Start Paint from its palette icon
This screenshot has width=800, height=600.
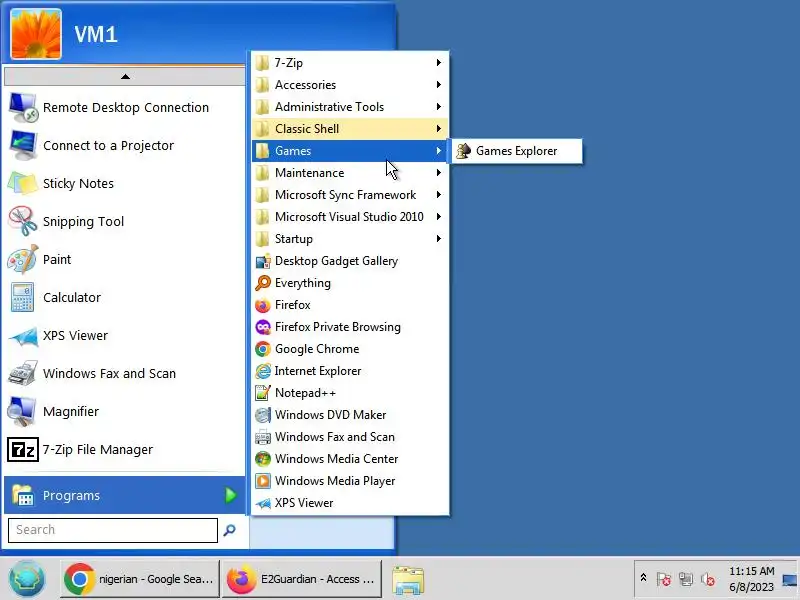click(x=23, y=259)
